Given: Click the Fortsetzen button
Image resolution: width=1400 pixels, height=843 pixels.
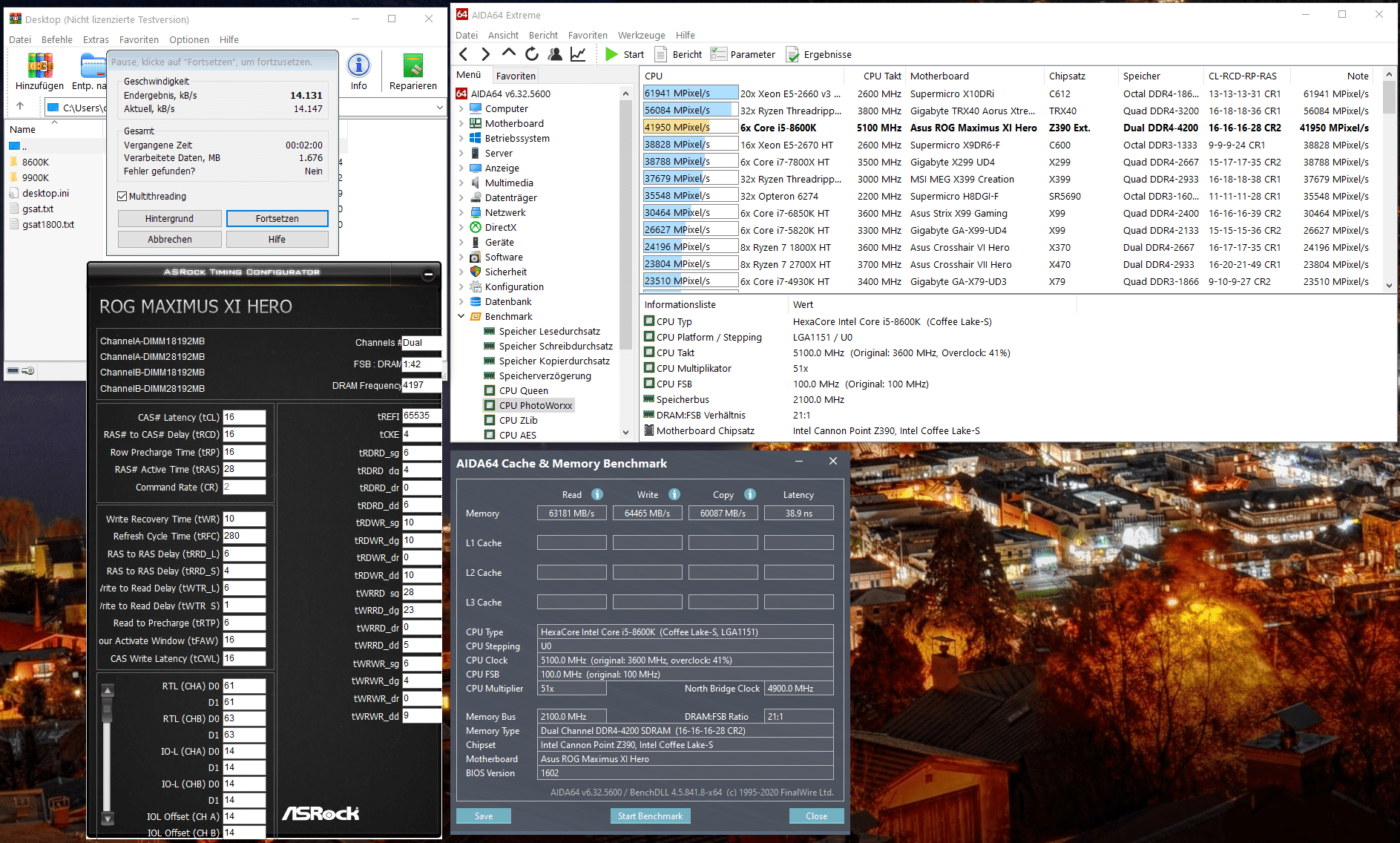Looking at the screenshot, I should (x=277, y=219).
